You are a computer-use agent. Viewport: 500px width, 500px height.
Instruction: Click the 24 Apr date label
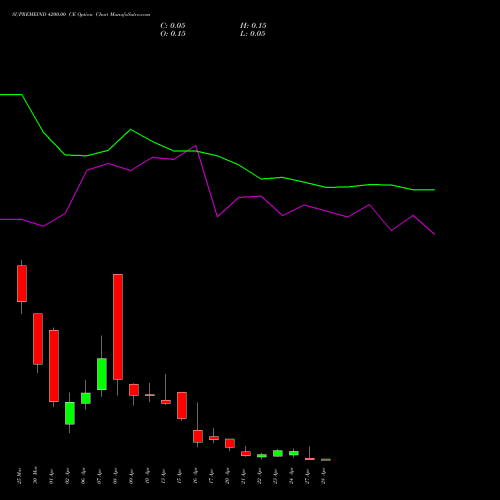pos(291,476)
